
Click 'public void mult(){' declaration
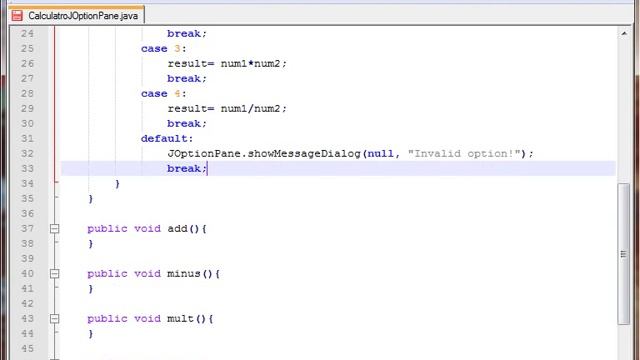151,319
